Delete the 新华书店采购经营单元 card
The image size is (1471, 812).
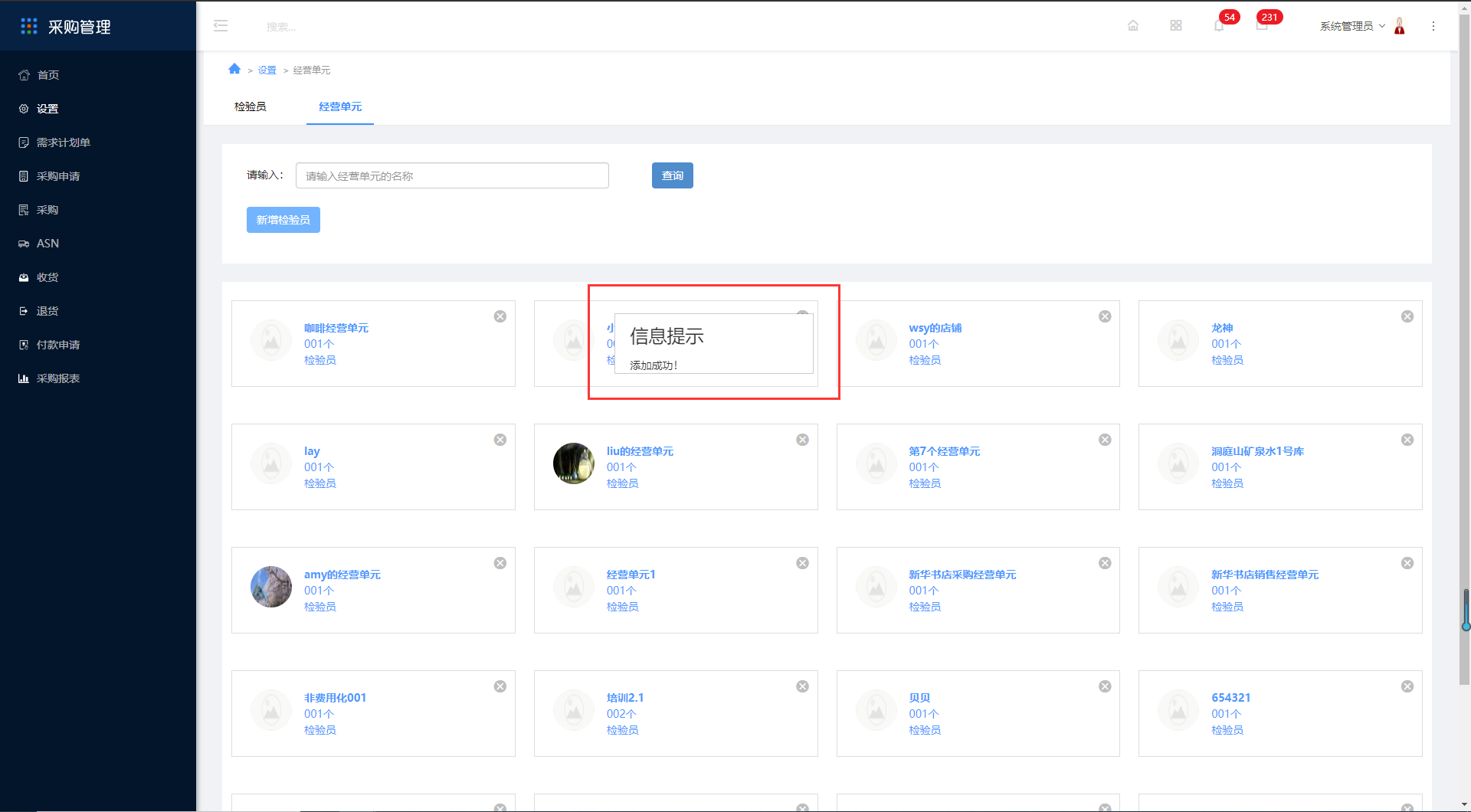click(1105, 563)
